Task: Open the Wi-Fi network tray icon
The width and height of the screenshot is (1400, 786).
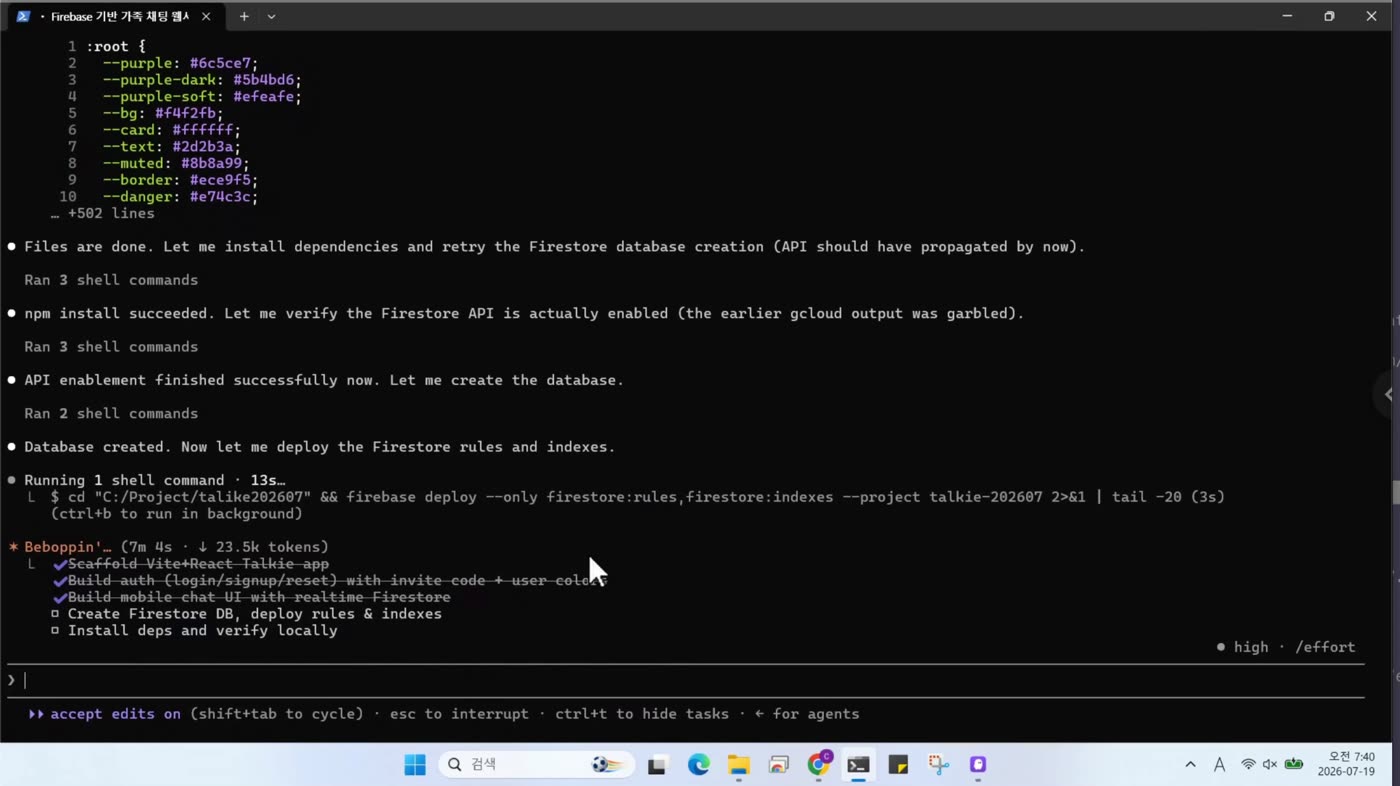Action: pyautogui.click(x=1248, y=765)
